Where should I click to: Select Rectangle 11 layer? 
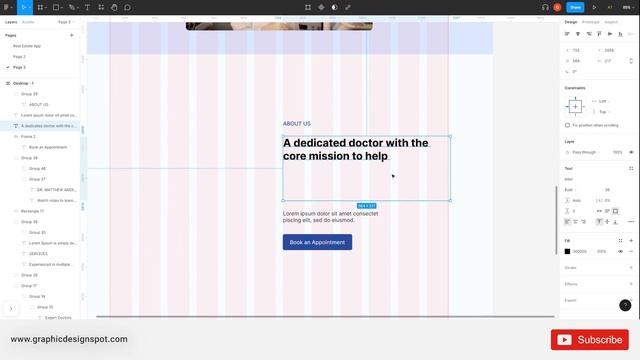(x=32, y=211)
